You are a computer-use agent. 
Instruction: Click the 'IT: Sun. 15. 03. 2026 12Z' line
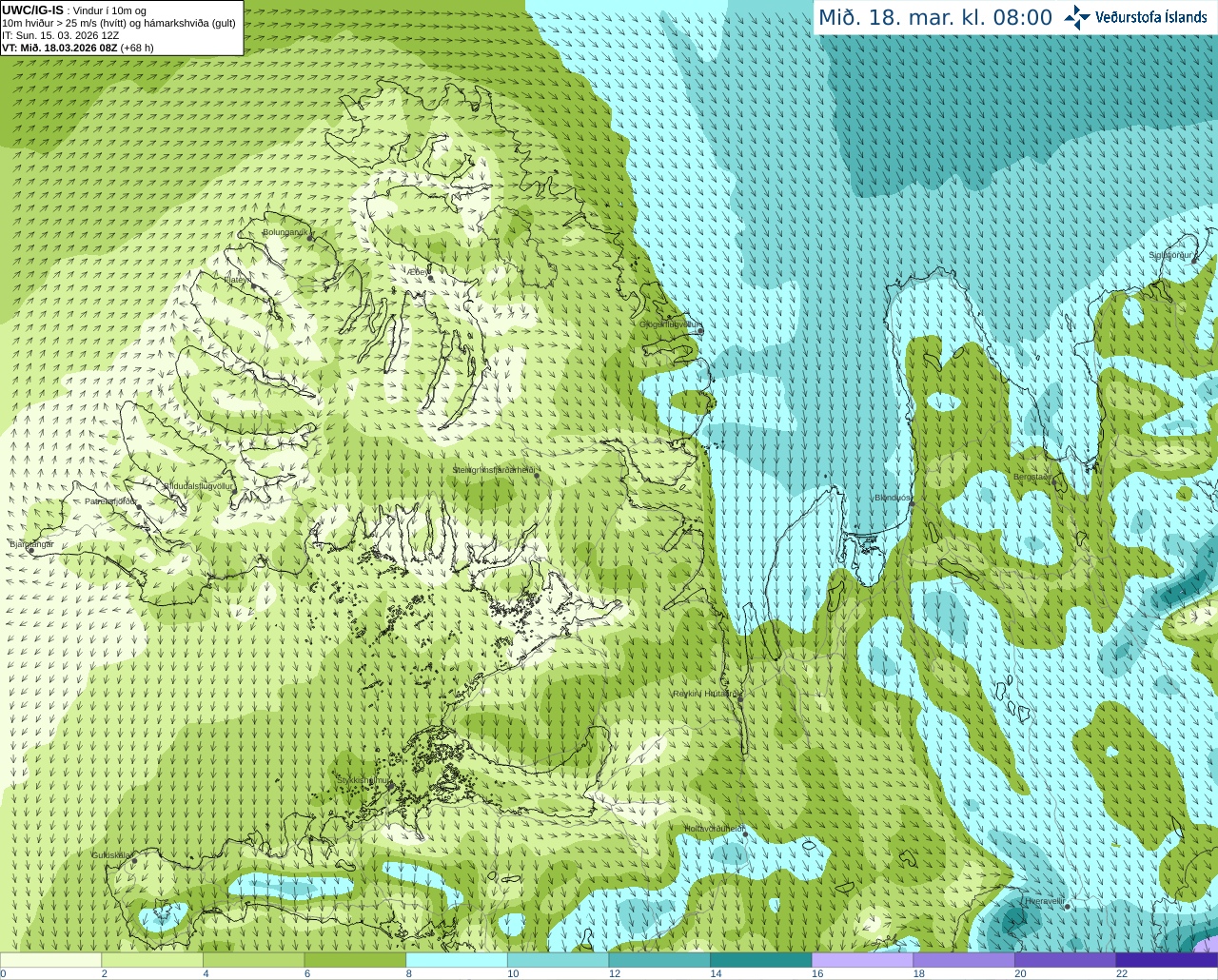[x=61, y=35]
